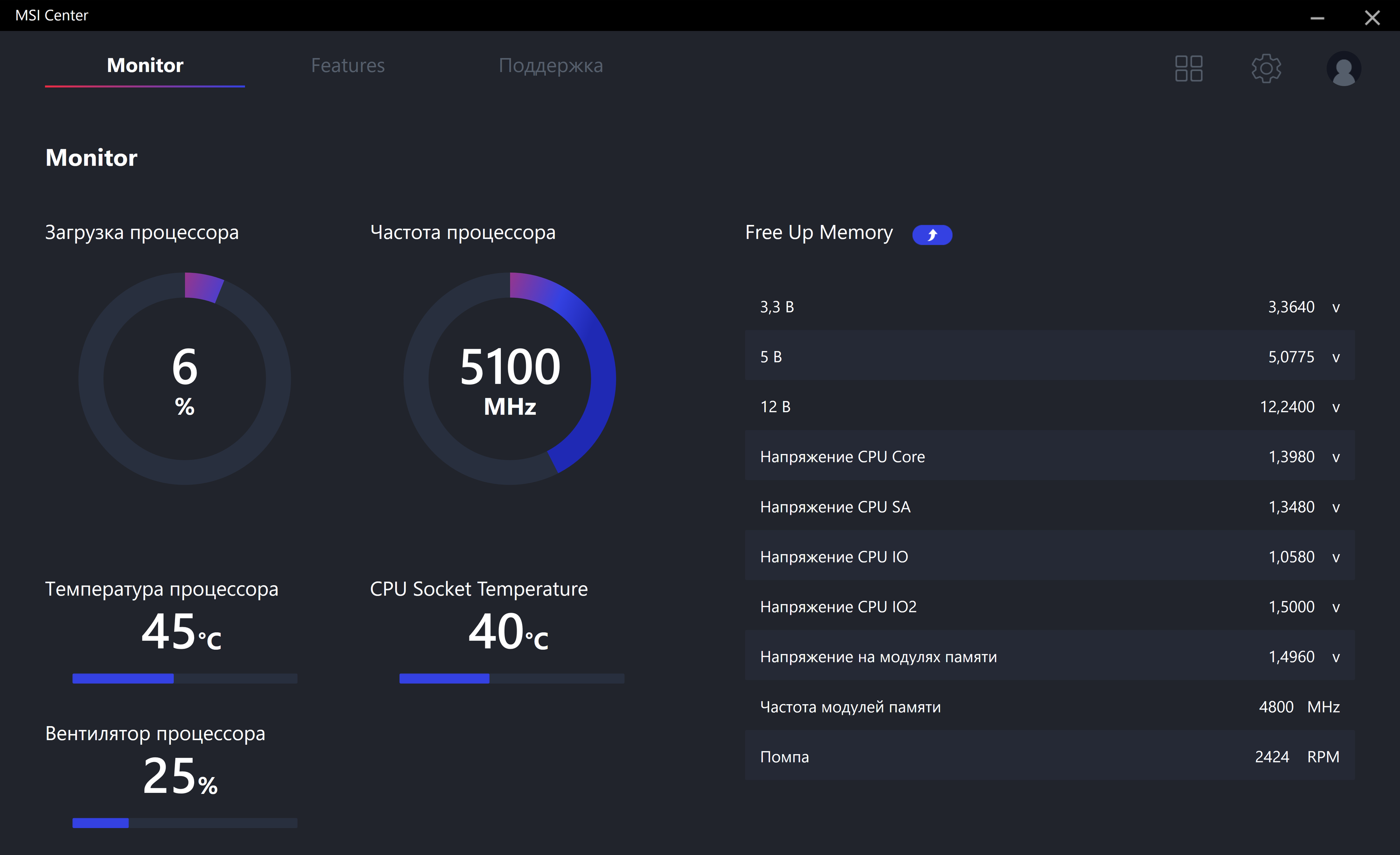Viewport: 1400px width, 855px height.
Task: Open the Поддержка tab
Action: pyautogui.click(x=550, y=66)
